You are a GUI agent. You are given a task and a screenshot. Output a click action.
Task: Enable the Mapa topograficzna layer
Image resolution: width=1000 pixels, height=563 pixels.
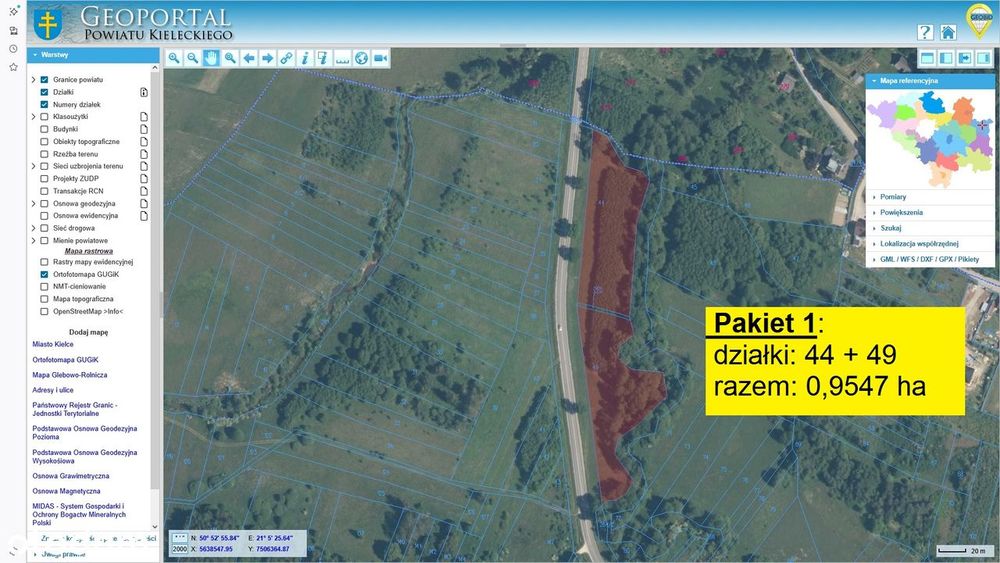[x=44, y=299]
